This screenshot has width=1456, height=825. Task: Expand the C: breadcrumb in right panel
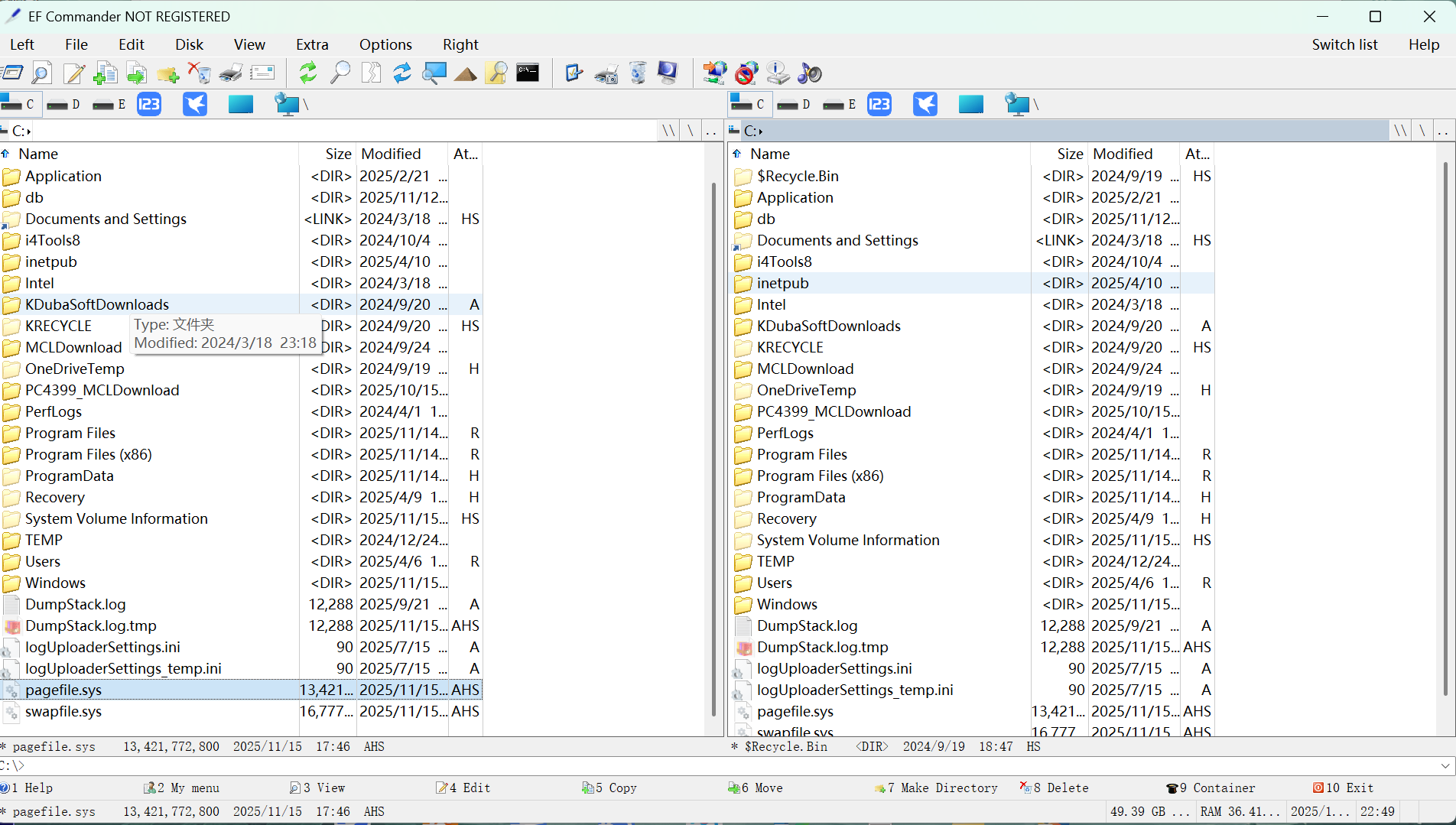pyautogui.click(x=762, y=130)
